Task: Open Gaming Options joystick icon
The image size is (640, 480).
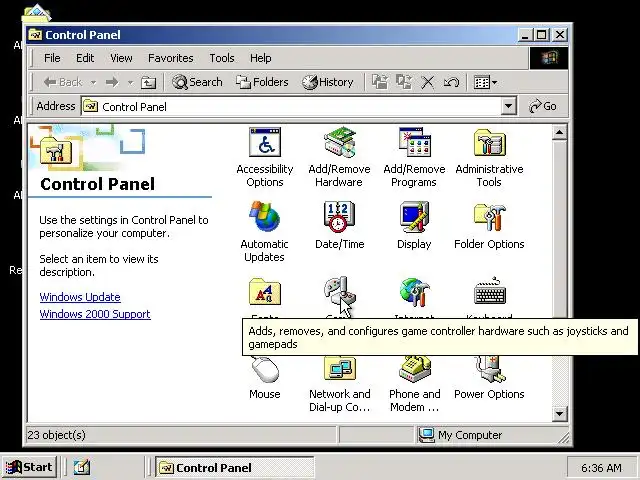Action: tap(339, 291)
